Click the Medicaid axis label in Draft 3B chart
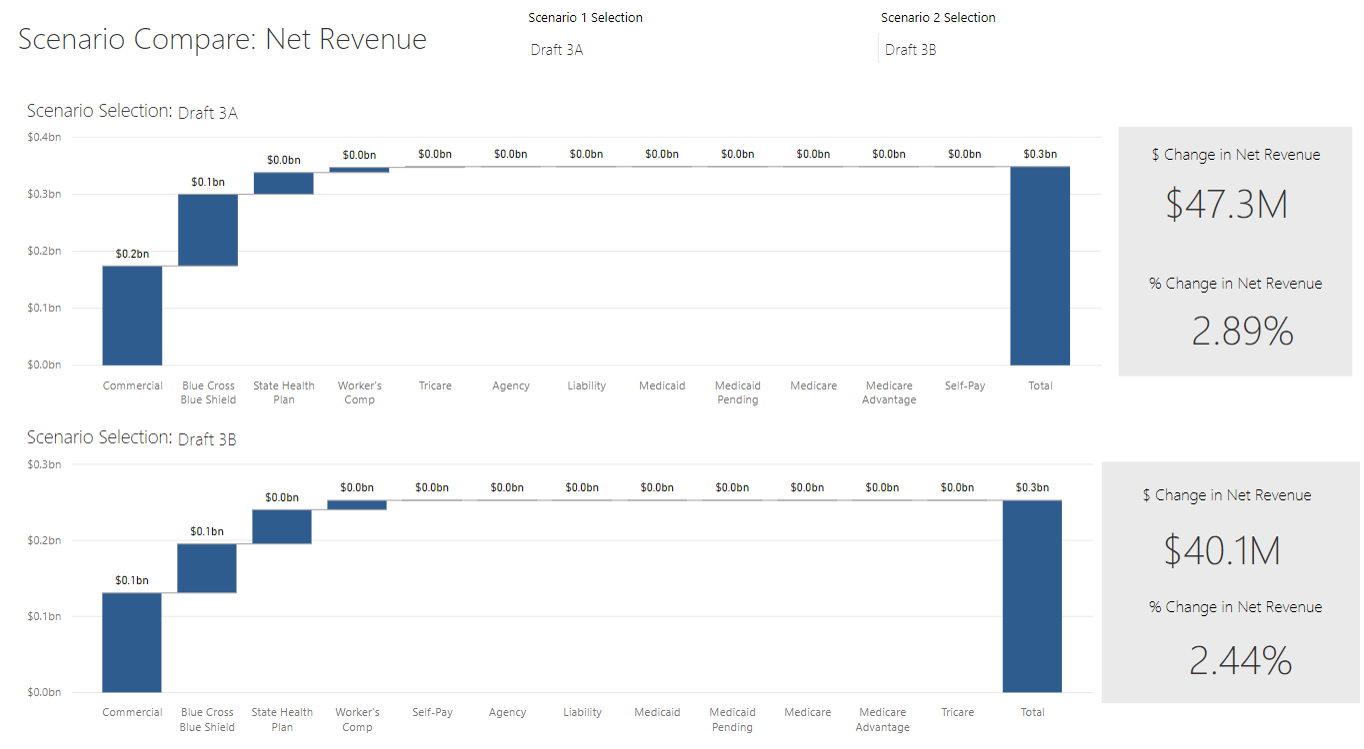The image size is (1364, 749). 657,713
